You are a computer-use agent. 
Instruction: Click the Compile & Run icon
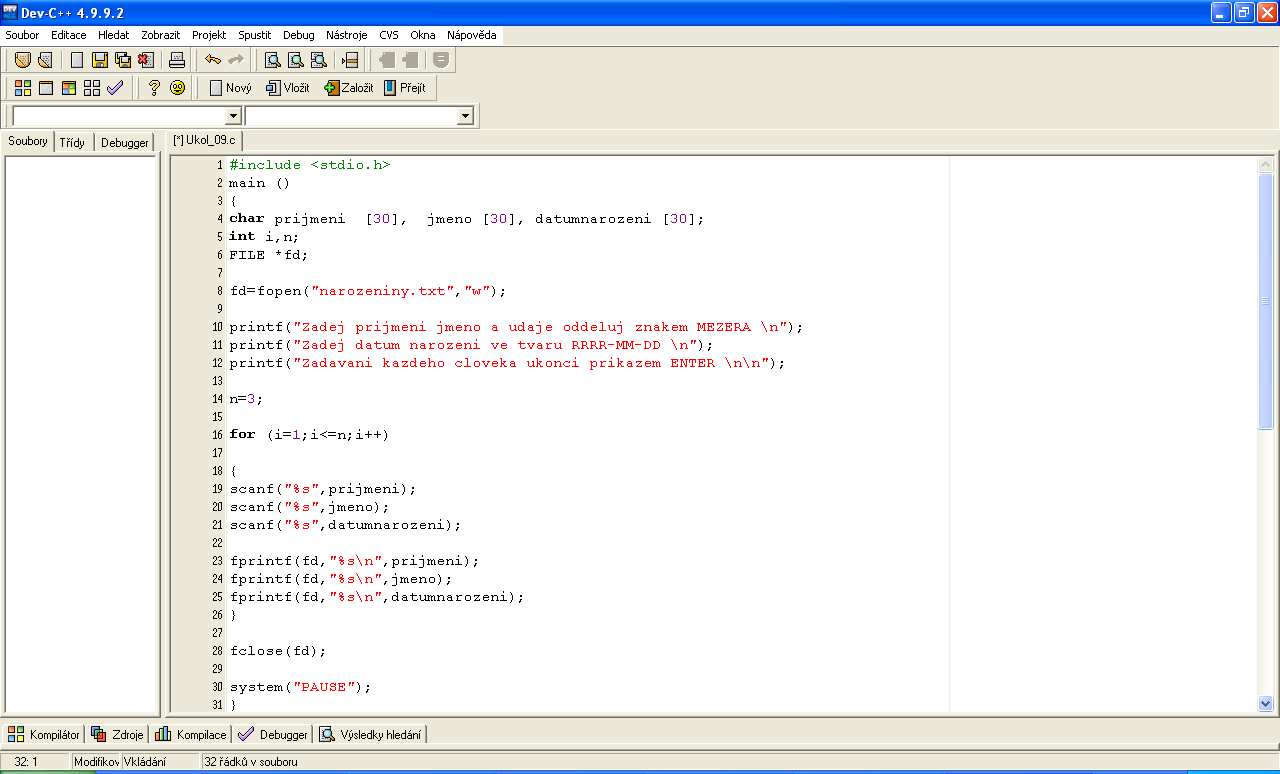[x=69, y=88]
